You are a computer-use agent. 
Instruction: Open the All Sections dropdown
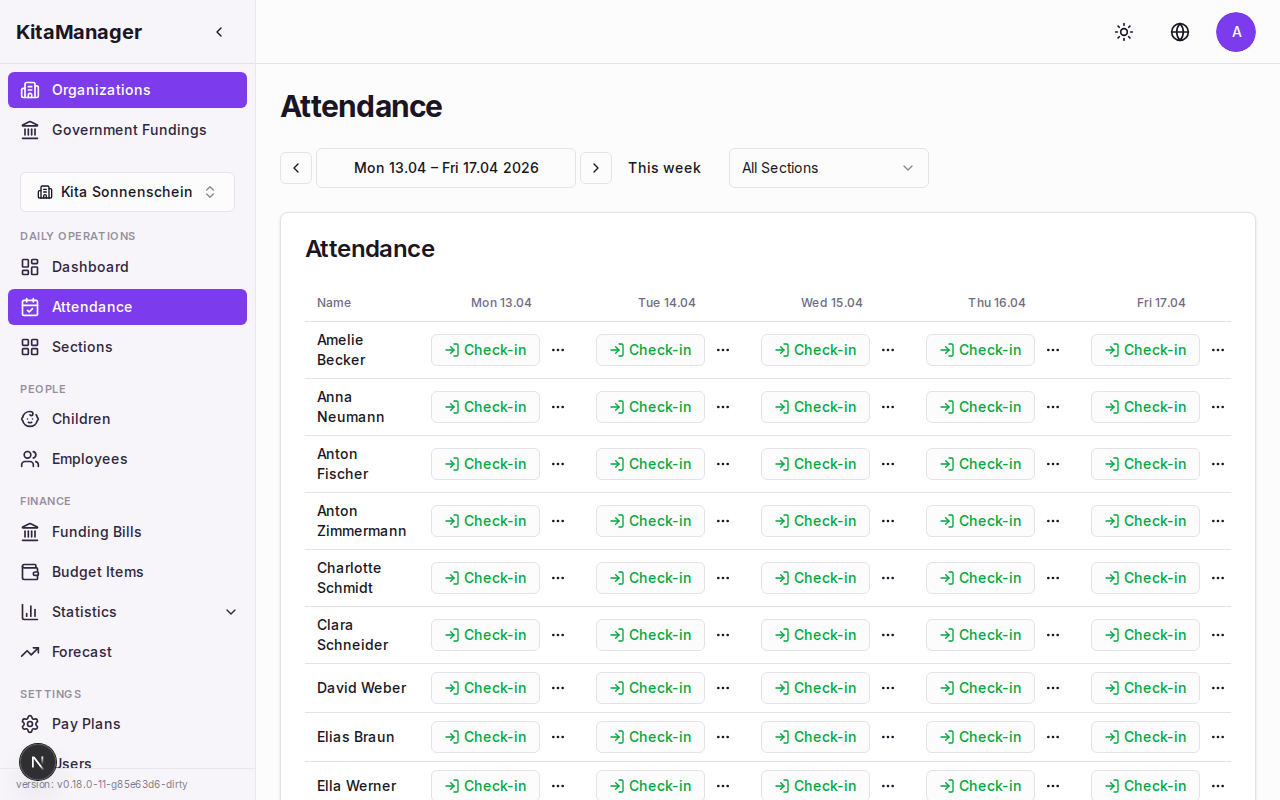[828, 168]
